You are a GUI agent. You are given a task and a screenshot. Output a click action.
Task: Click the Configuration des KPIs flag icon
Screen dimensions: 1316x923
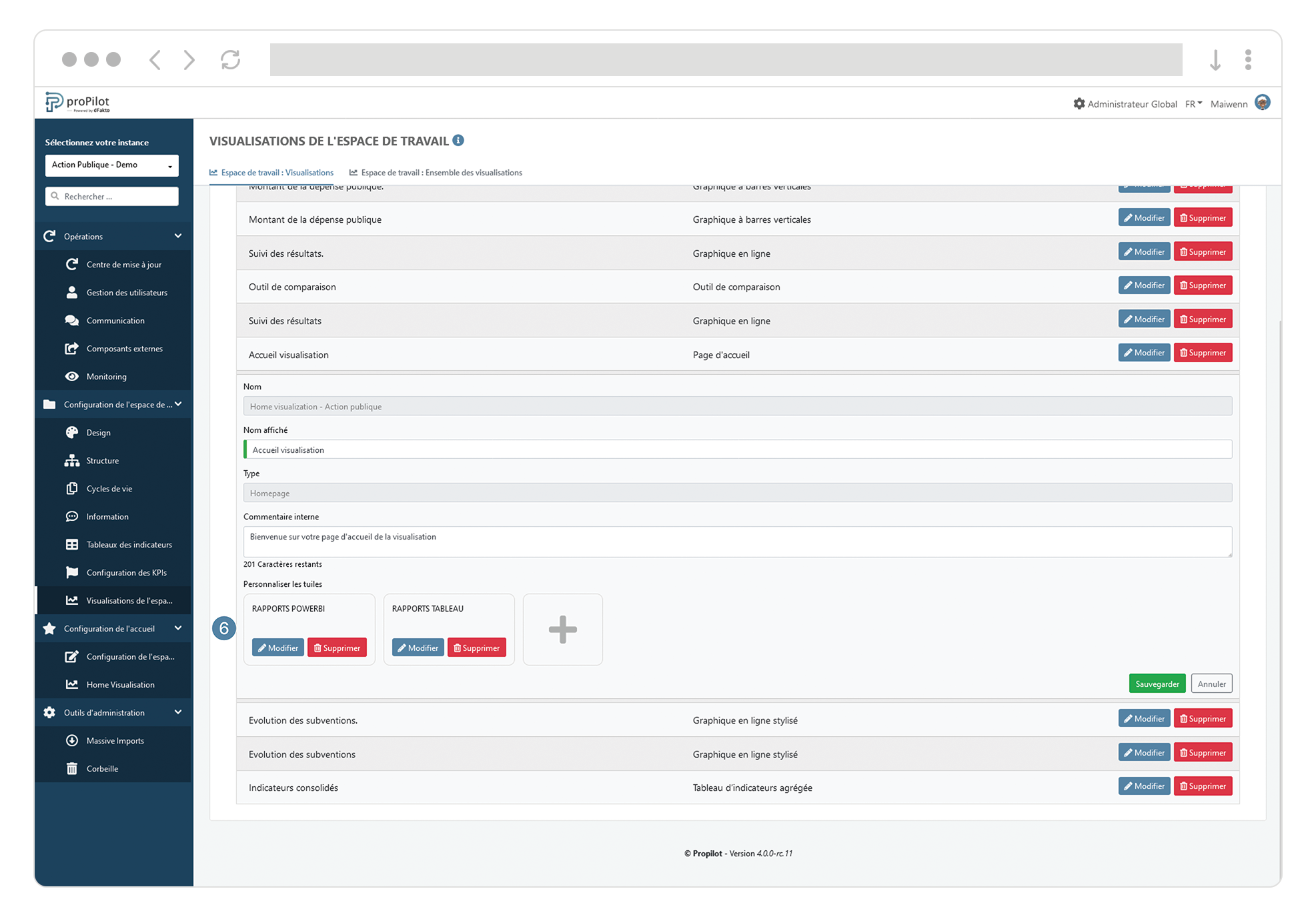[x=72, y=572]
